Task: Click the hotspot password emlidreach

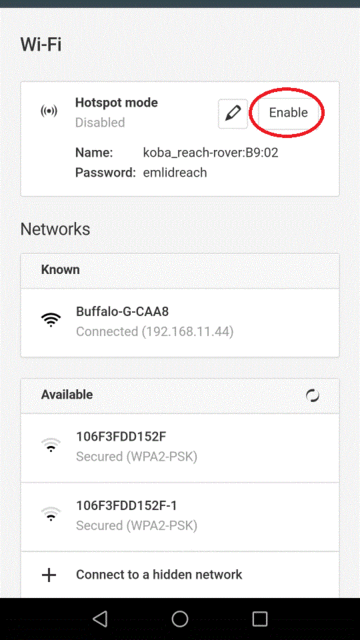Action: [175, 173]
